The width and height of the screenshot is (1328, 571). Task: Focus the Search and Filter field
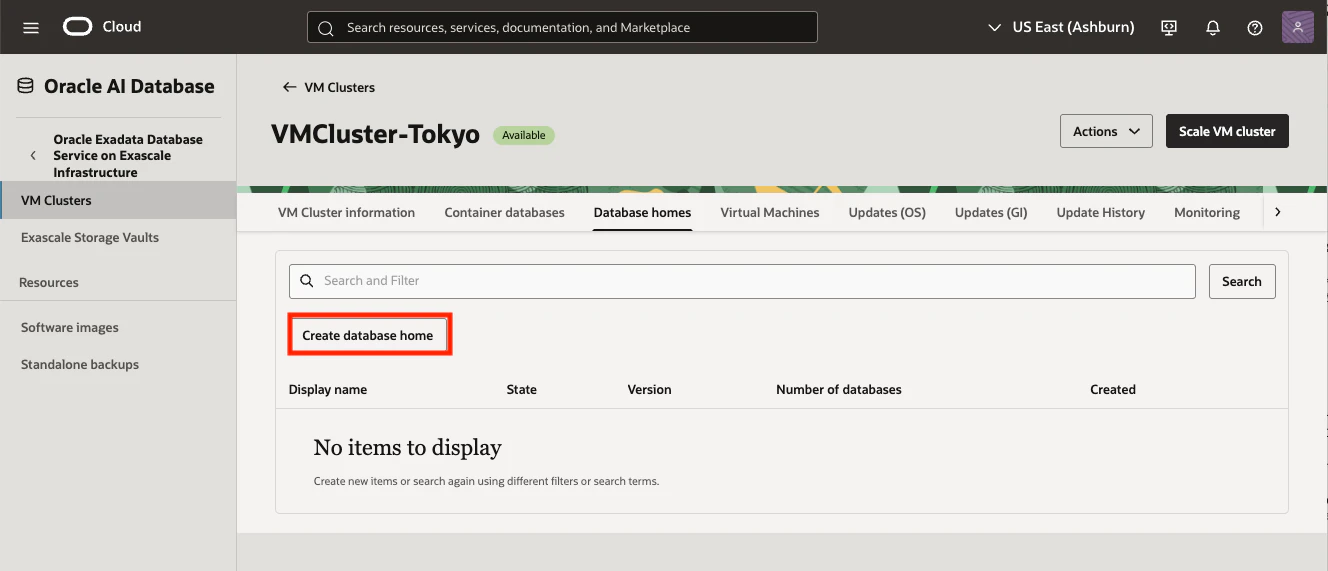click(x=742, y=281)
